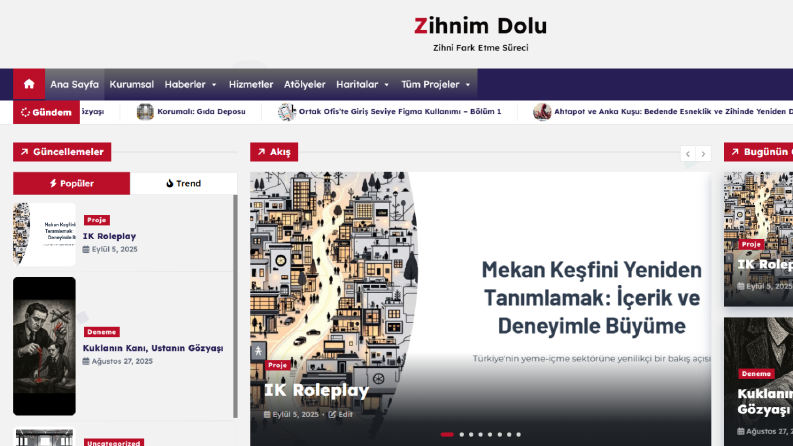Click calendar icon beside Eylül 5 in Güncellemeler

click(x=86, y=249)
